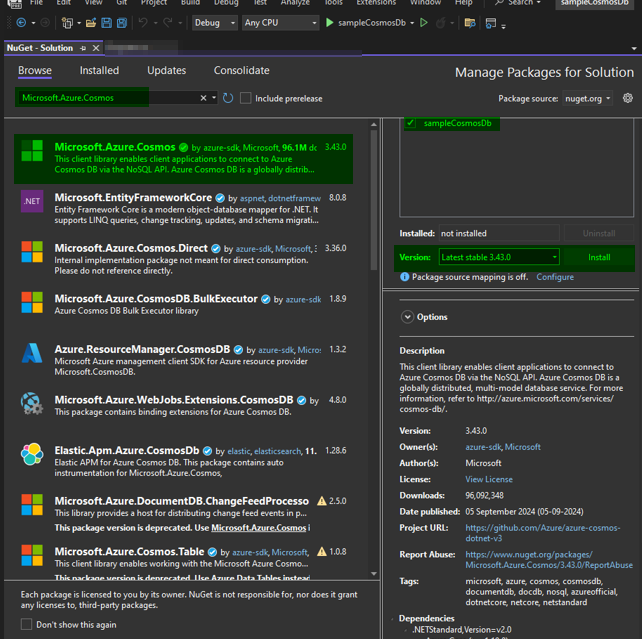Open the Any CPU platform dropdown
This screenshot has height=639, width=642.
[x=280, y=23]
